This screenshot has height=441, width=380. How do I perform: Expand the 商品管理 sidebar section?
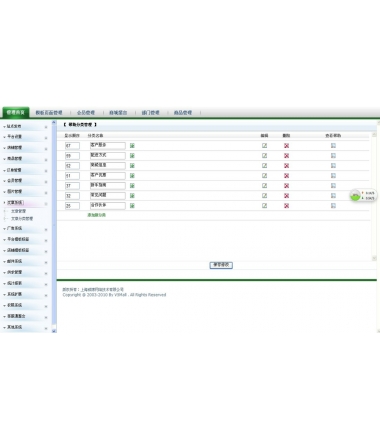pos(25,159)
